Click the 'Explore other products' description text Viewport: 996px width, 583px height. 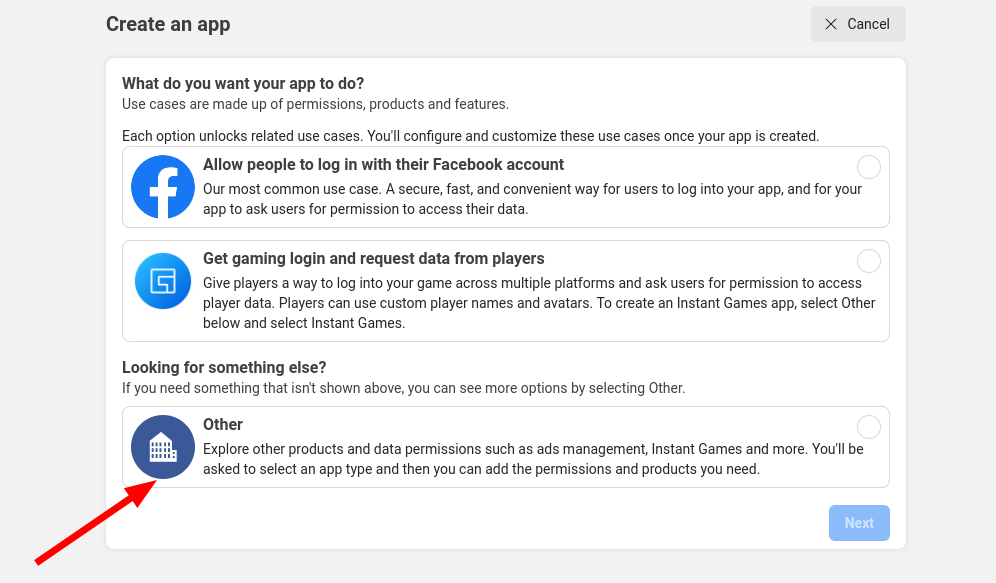(532, 459)
